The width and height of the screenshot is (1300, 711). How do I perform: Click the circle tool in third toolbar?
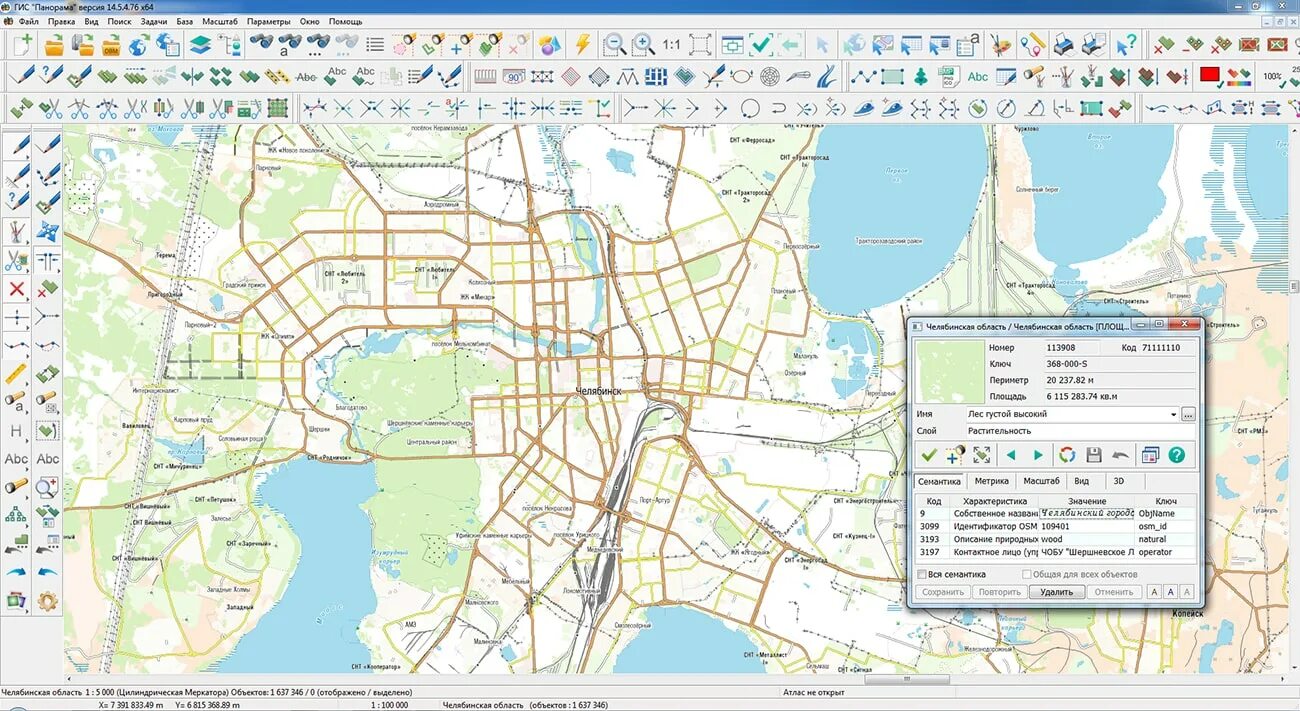(750, 108)
